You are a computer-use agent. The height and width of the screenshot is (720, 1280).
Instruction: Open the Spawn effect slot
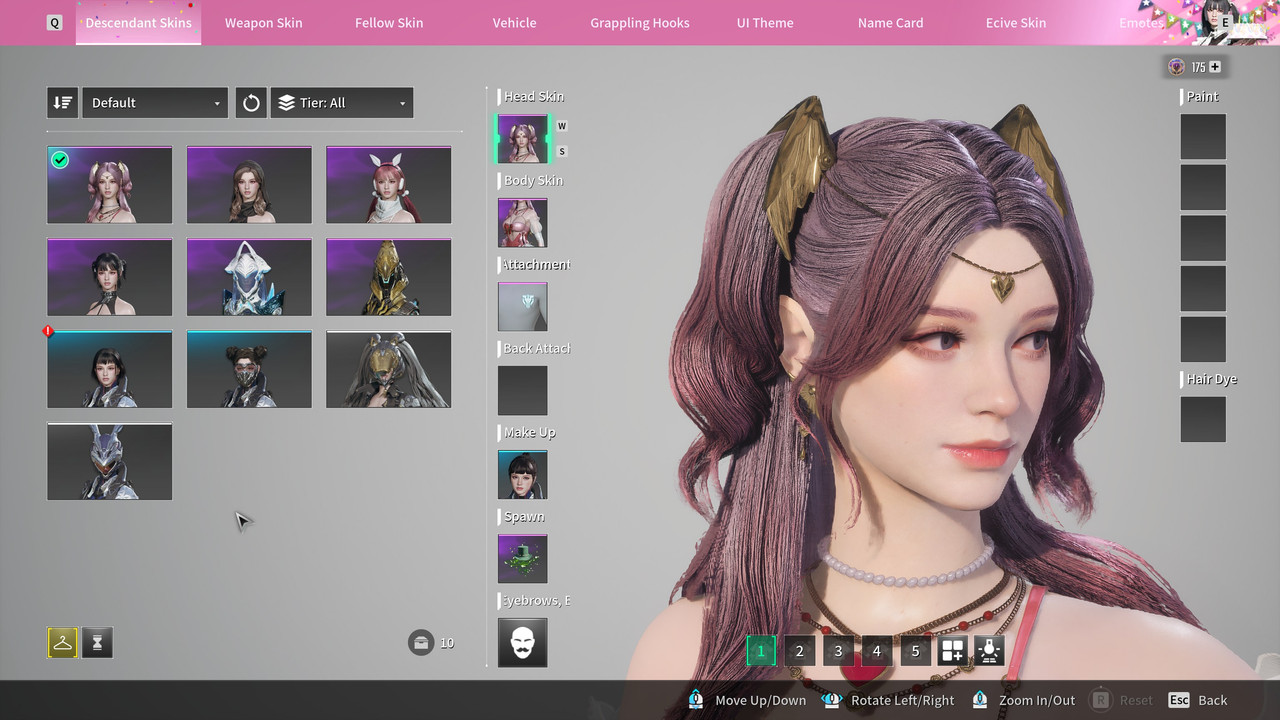click(x=523, y=559)
